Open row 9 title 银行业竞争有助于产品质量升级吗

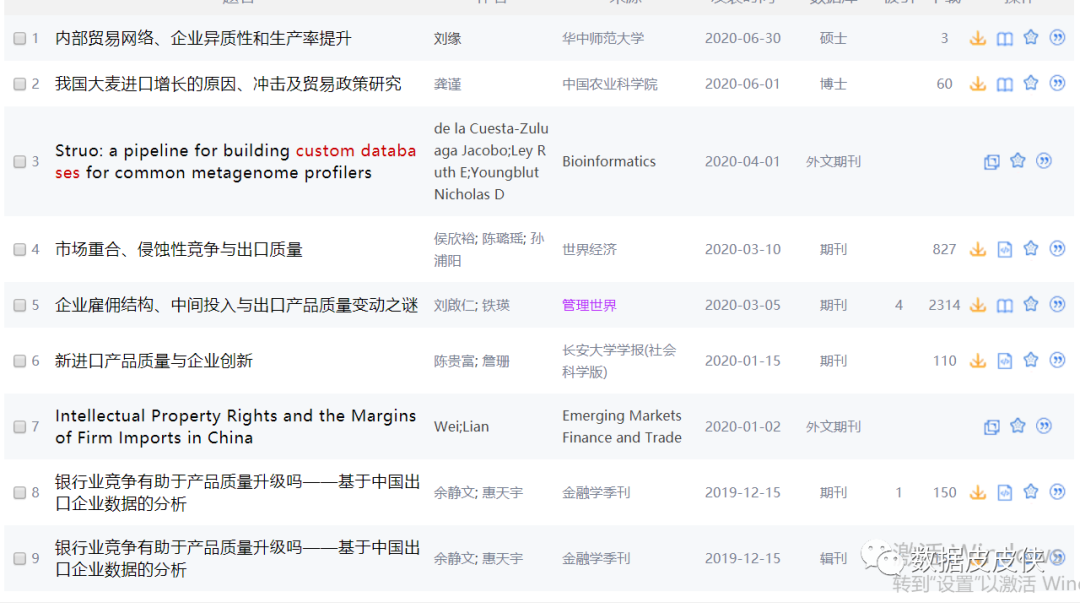coord(238,558)
